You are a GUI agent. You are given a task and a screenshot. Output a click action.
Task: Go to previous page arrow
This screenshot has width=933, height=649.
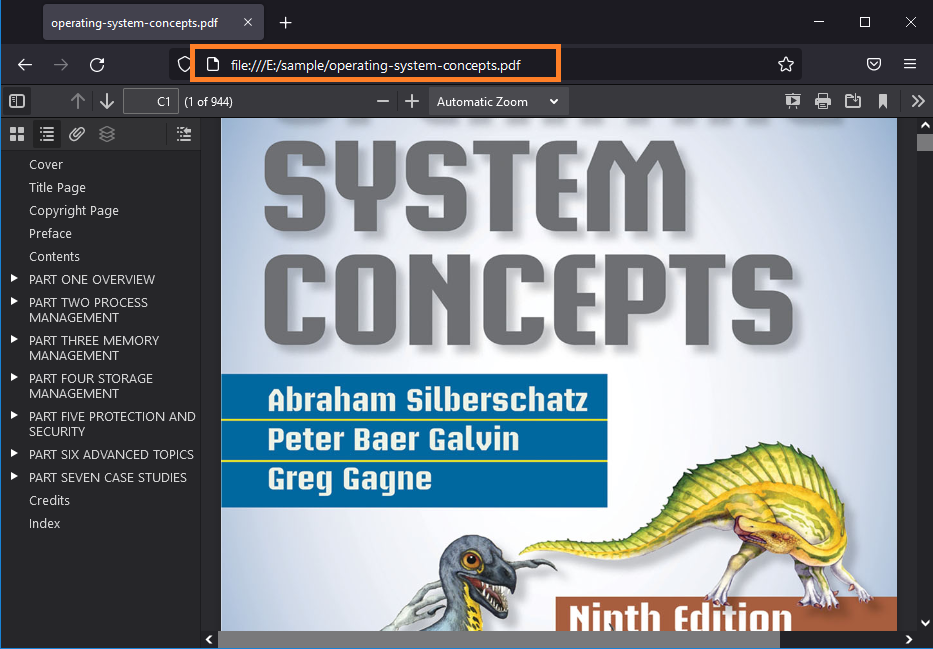[77, 101]
